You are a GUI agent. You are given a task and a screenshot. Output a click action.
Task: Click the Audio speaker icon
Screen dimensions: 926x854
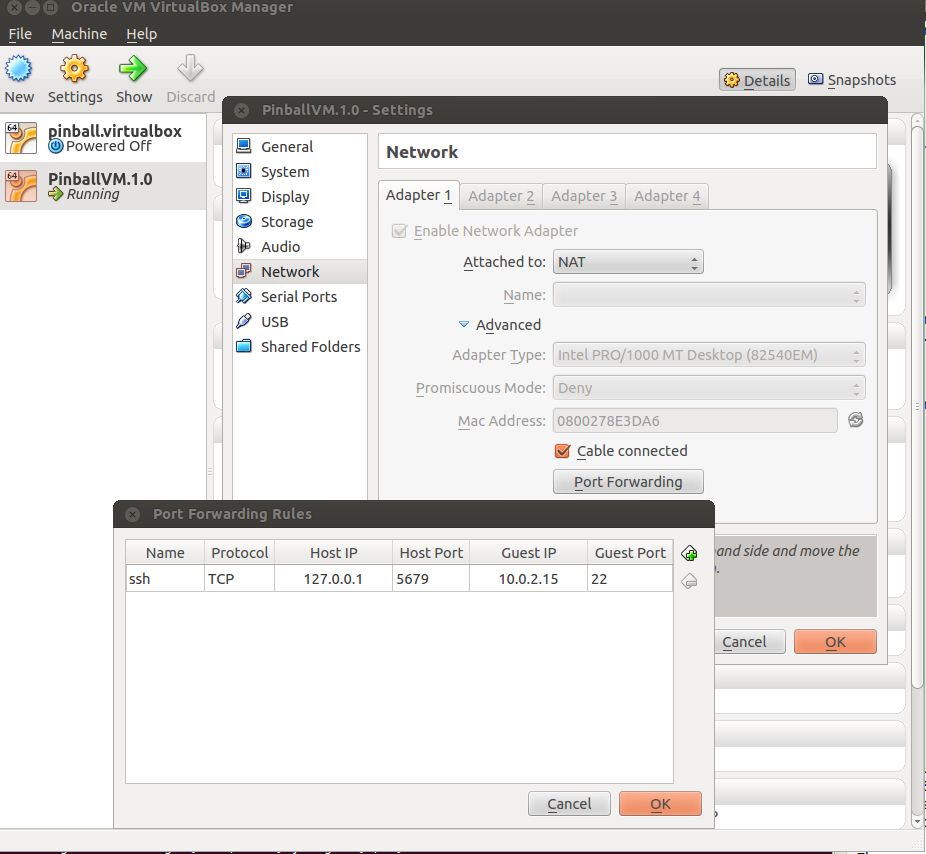[244, 246]
